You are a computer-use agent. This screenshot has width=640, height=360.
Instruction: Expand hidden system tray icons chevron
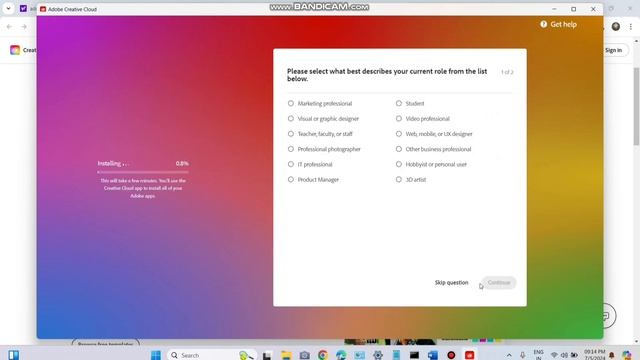[x=509, y=355]
